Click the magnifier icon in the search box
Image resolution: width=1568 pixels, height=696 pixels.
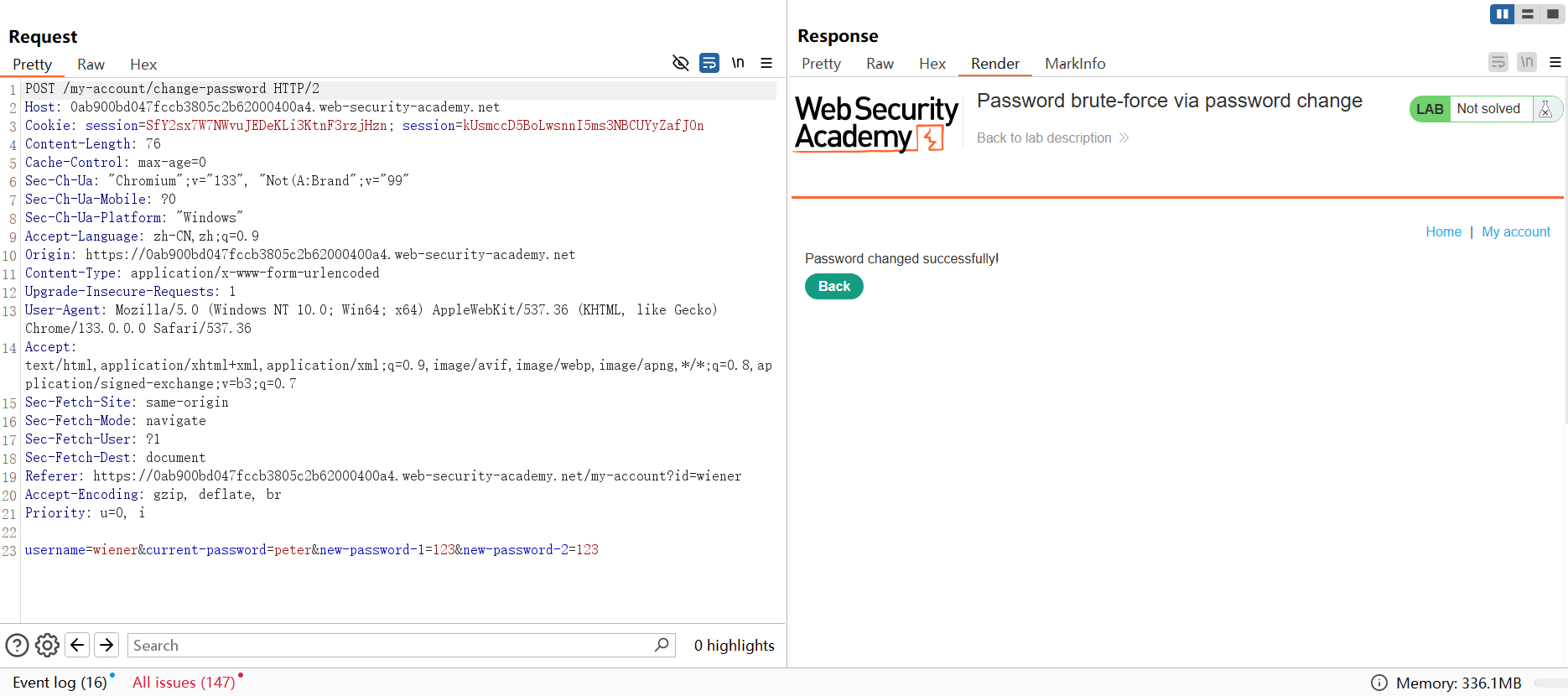pos(662,645)
